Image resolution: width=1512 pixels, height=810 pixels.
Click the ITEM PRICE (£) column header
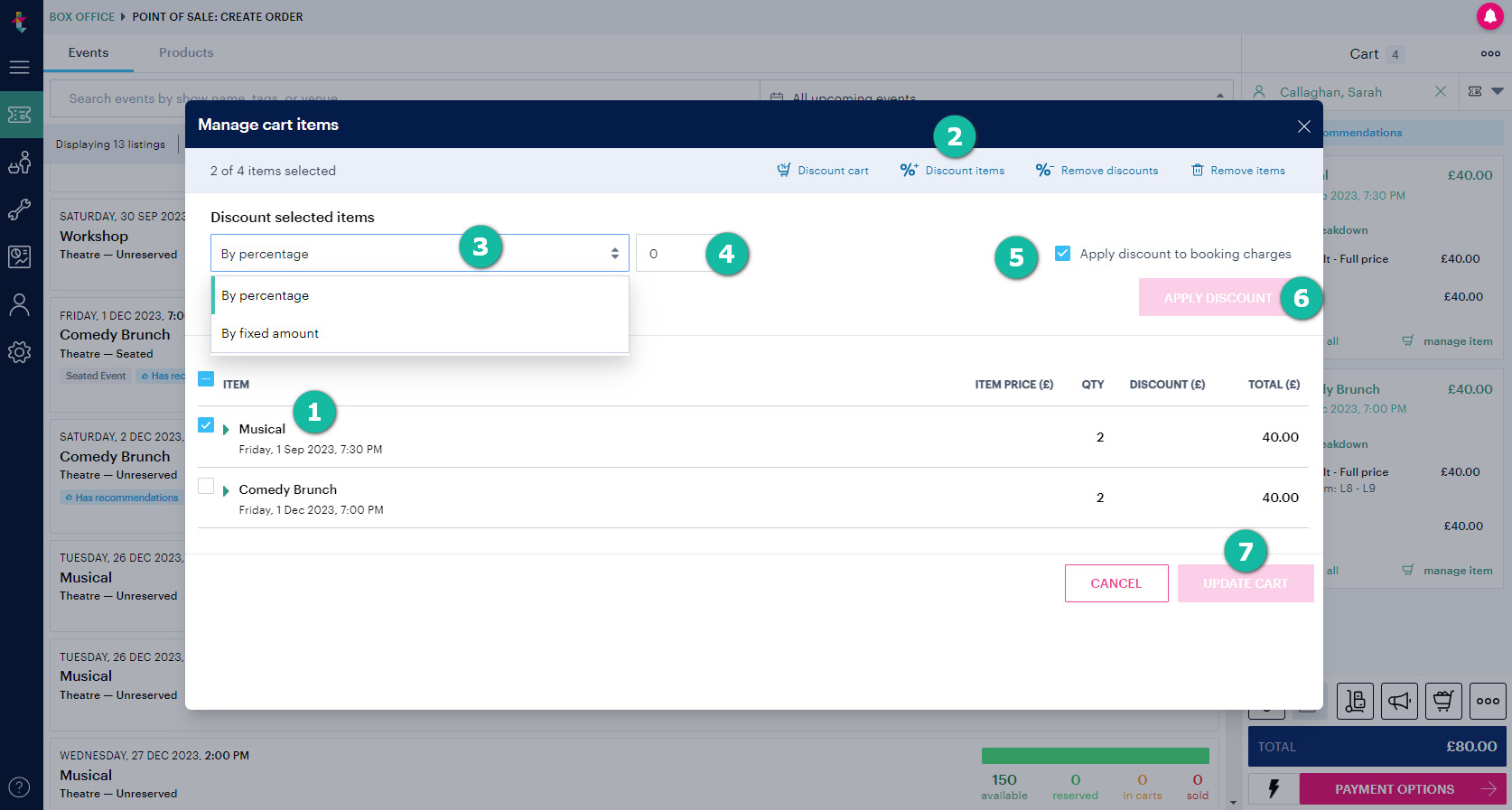coord(1013,384)
